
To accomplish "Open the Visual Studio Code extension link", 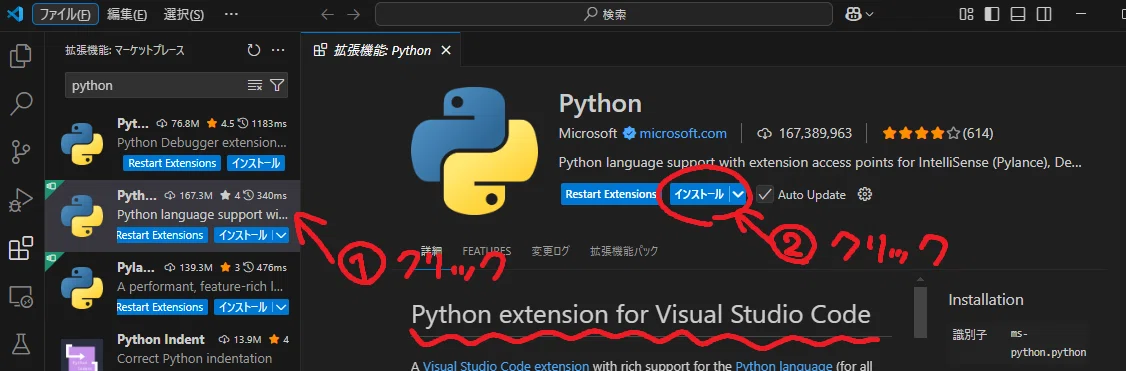I will point(505,365).
